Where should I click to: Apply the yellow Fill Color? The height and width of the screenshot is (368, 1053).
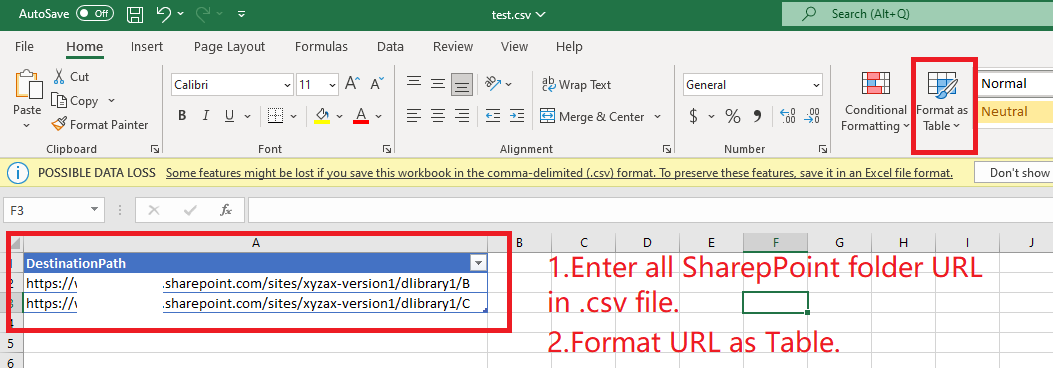322,116
